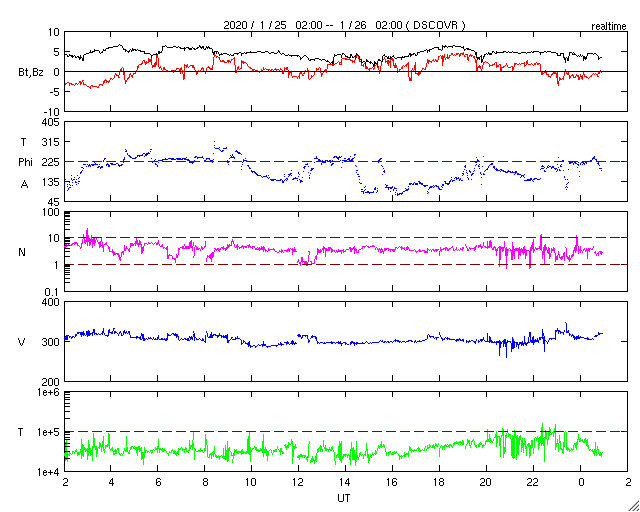Click the 'V' velocity axis label
This screenshot has width=640, height=512.
pyautogui.click(x=22, y=342)
